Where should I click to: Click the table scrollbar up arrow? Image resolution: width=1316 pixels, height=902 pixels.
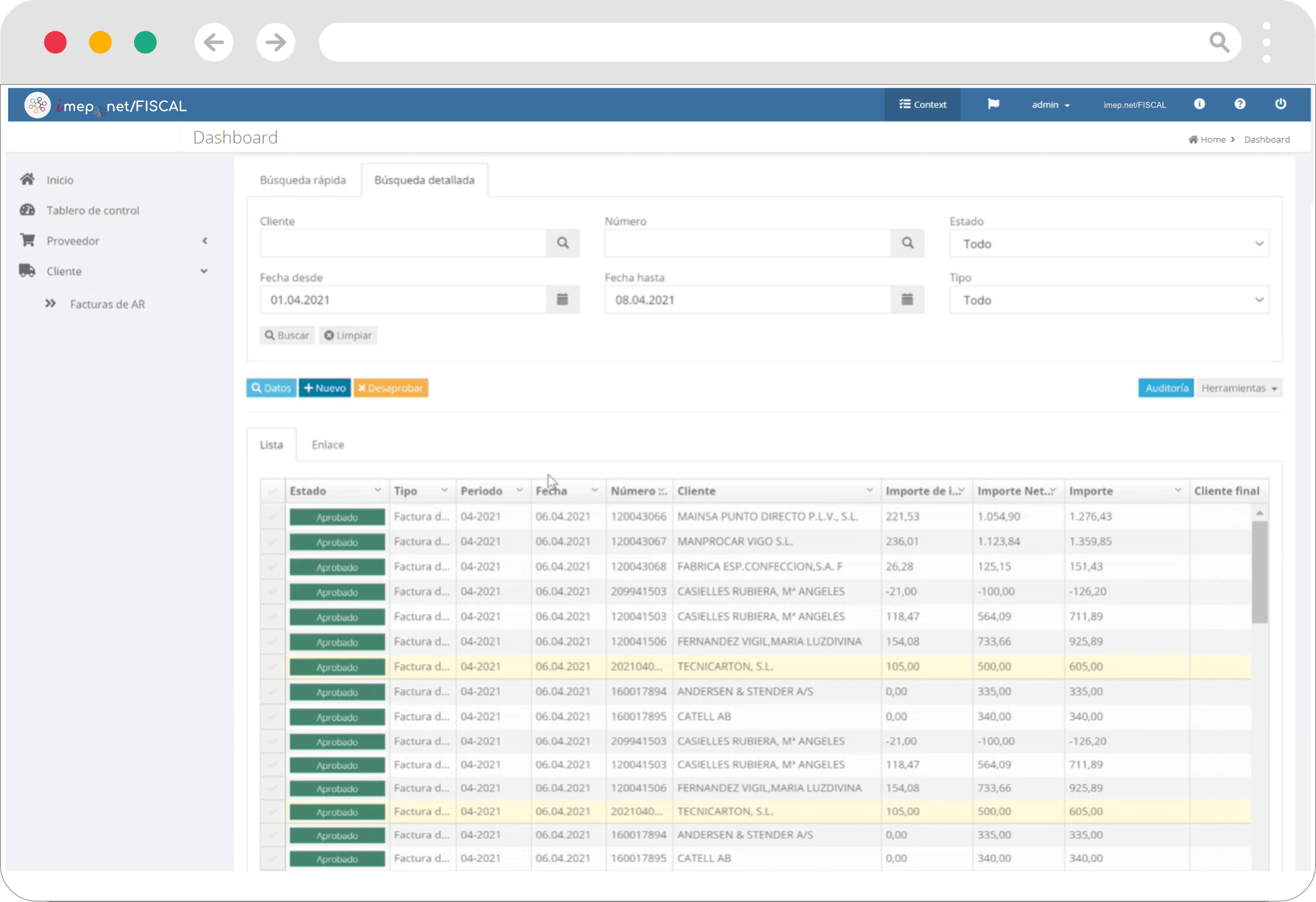(x=1259, y=513)
